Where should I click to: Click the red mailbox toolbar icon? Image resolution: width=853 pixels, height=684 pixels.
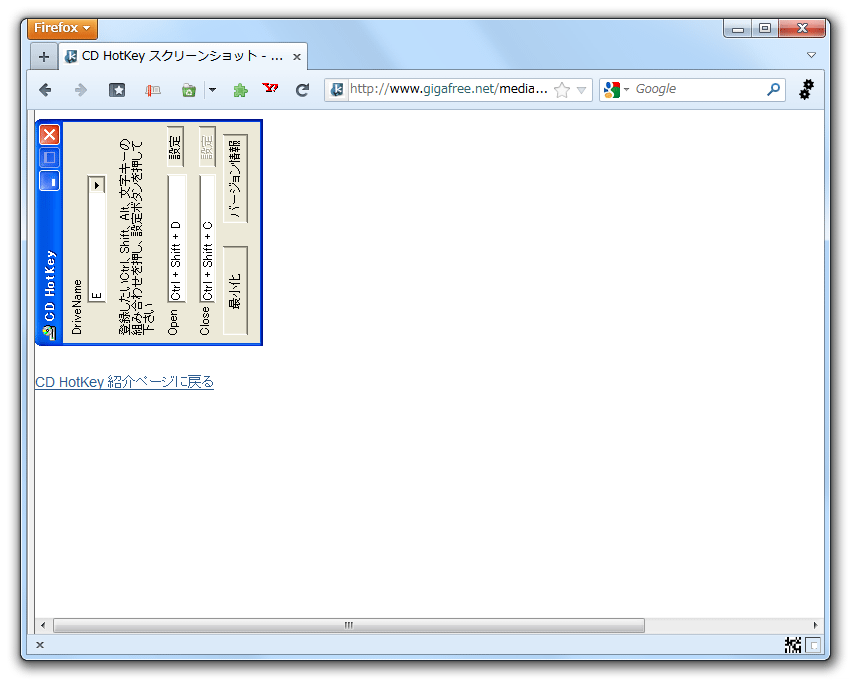(153, 90)
